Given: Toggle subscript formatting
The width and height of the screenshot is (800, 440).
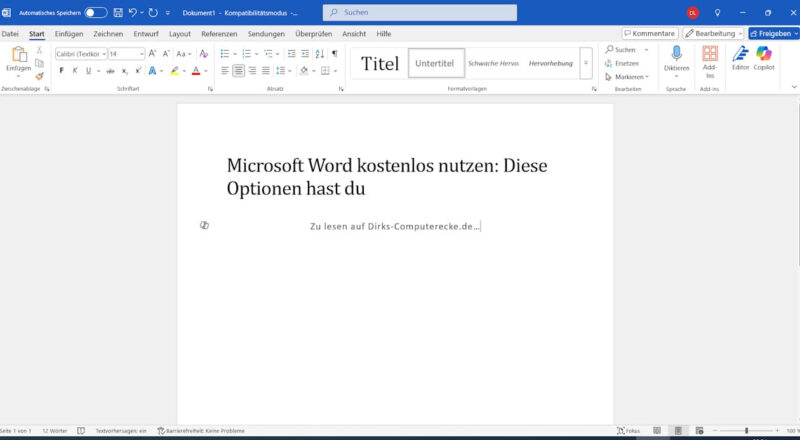Looking at the screenshot, I should point(124,71).
